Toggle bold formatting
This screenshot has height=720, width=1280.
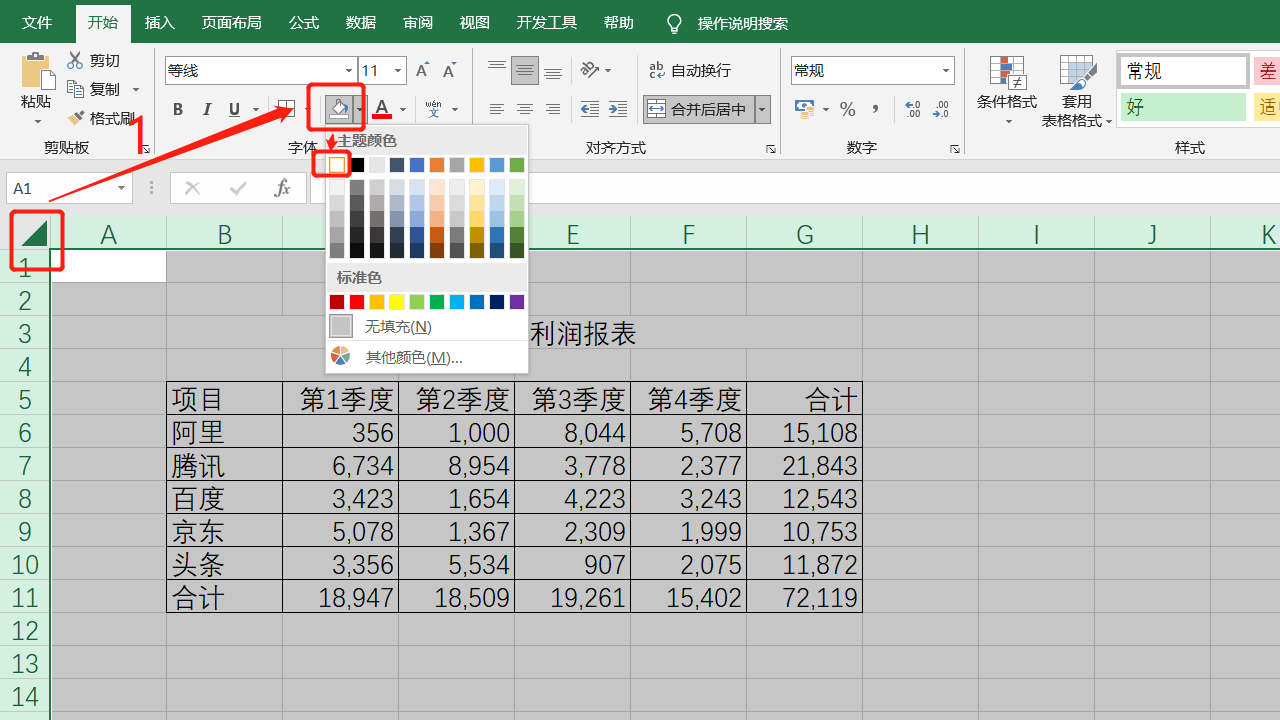178,109
